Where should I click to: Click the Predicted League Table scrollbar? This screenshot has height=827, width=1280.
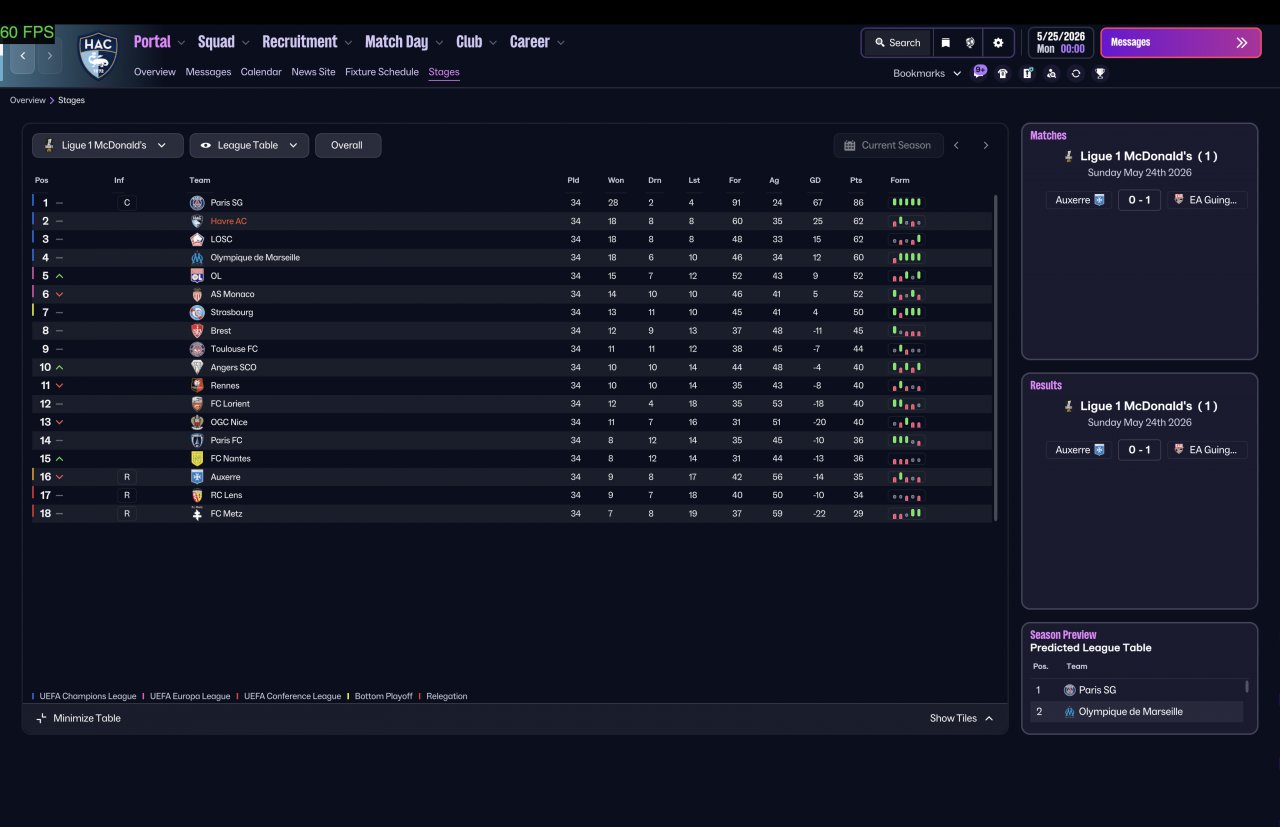pyautogui.click(x=1246, y=686)
